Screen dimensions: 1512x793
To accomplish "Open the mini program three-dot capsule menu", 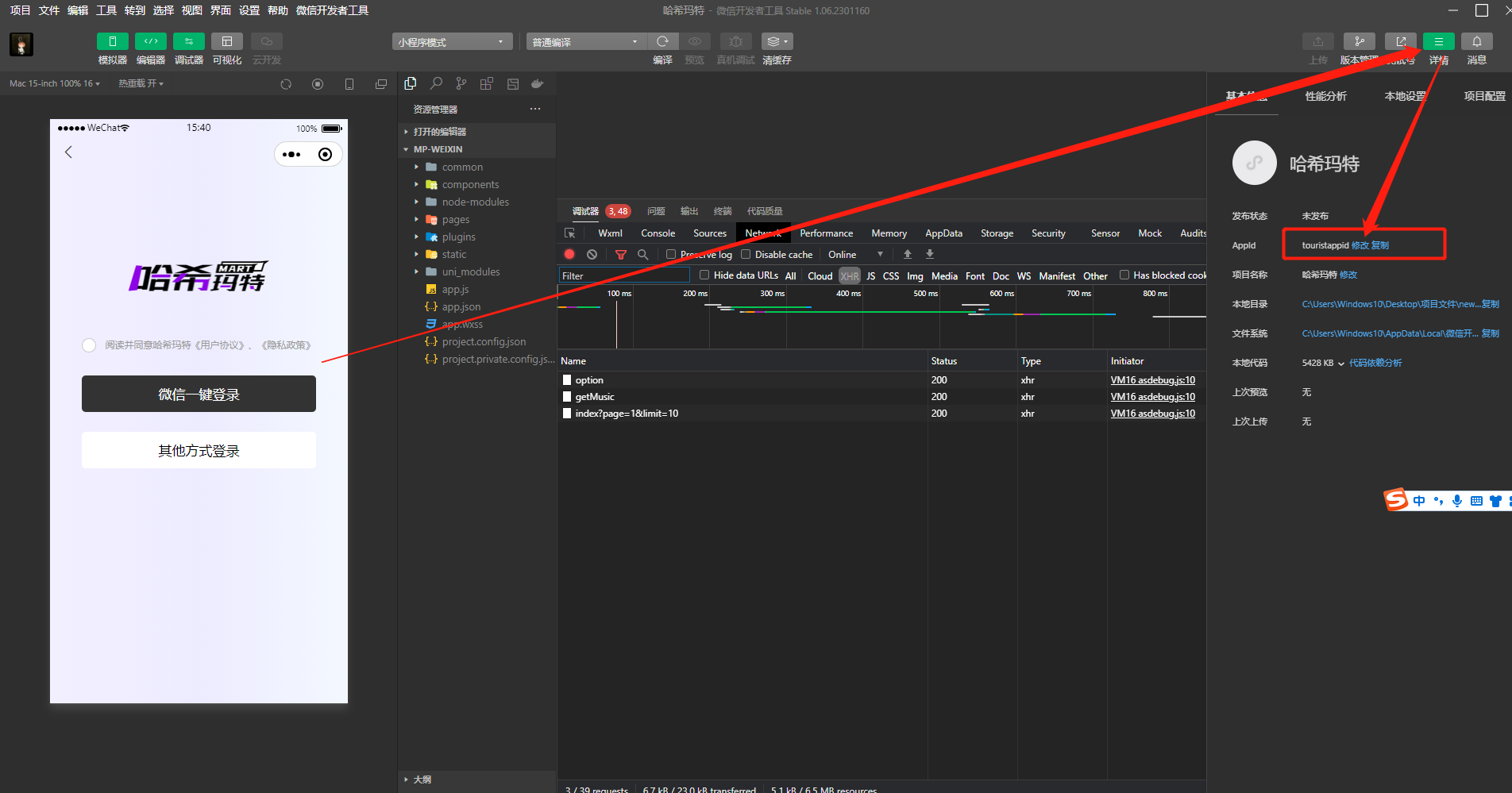I will tap(291, 154).
